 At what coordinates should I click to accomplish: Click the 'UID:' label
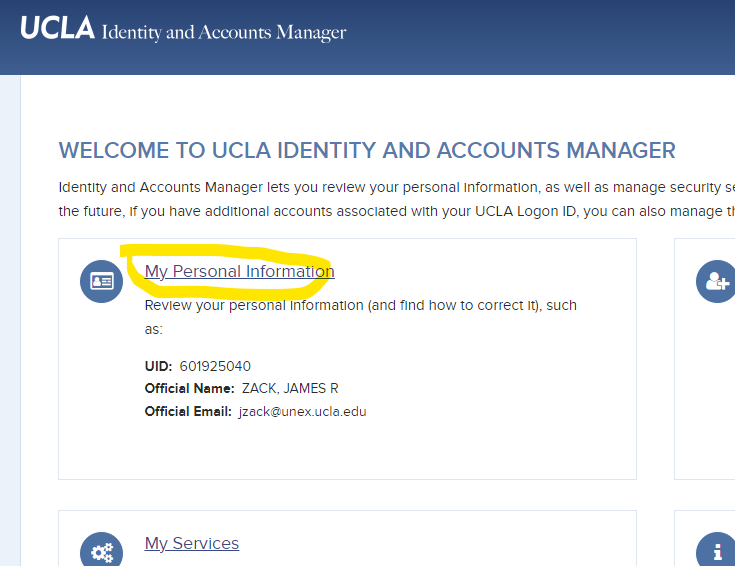click(x=158, y=366)
